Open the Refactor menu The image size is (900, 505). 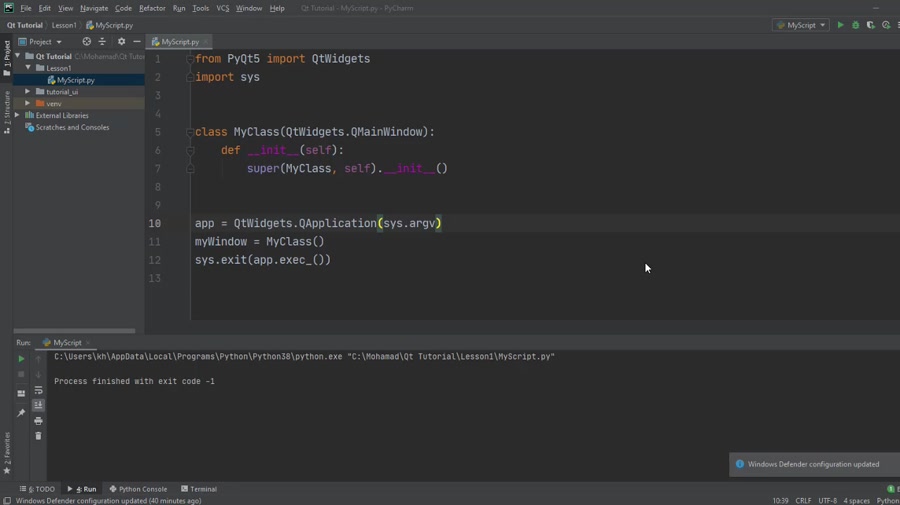(152, 8)
